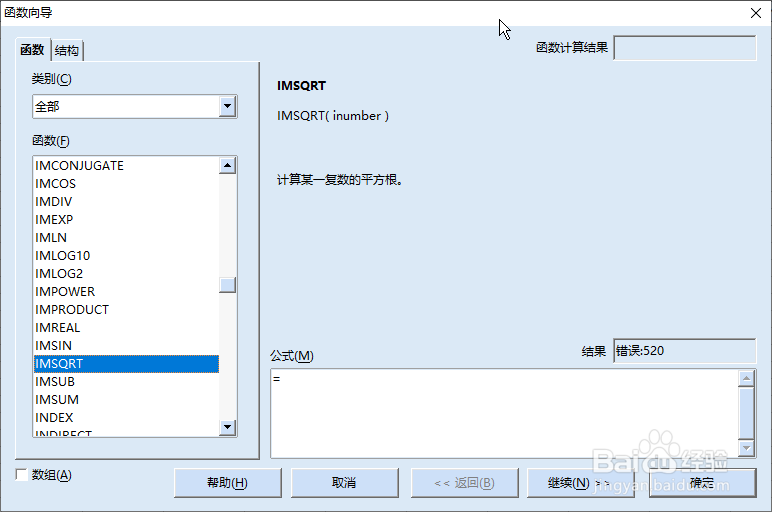Select IMLOG2 in the function list
The width and height of the screenshot is (772, 512).
(x=126, y=273)
